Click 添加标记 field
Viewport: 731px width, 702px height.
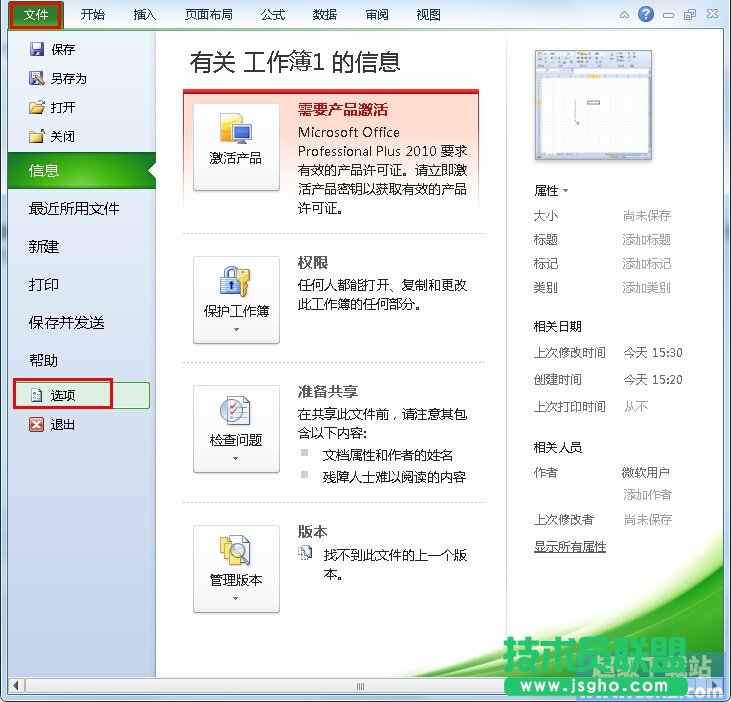[647, 264]
